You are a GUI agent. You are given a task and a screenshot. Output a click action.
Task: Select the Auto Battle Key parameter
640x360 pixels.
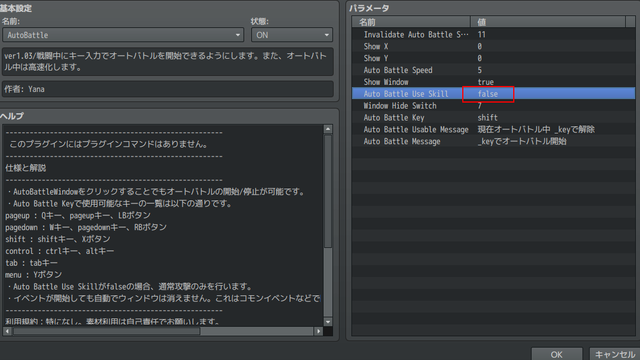tap(493, 118)
